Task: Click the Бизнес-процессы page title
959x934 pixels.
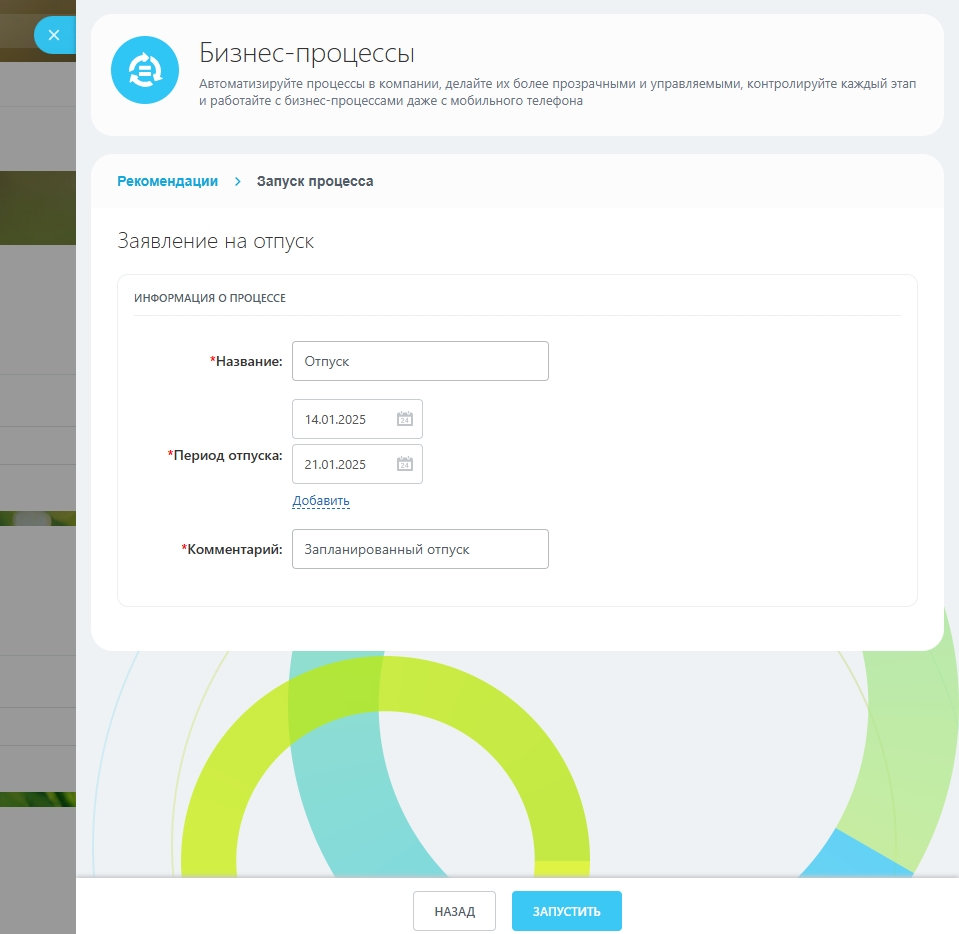Action: [x=307, y=52]
